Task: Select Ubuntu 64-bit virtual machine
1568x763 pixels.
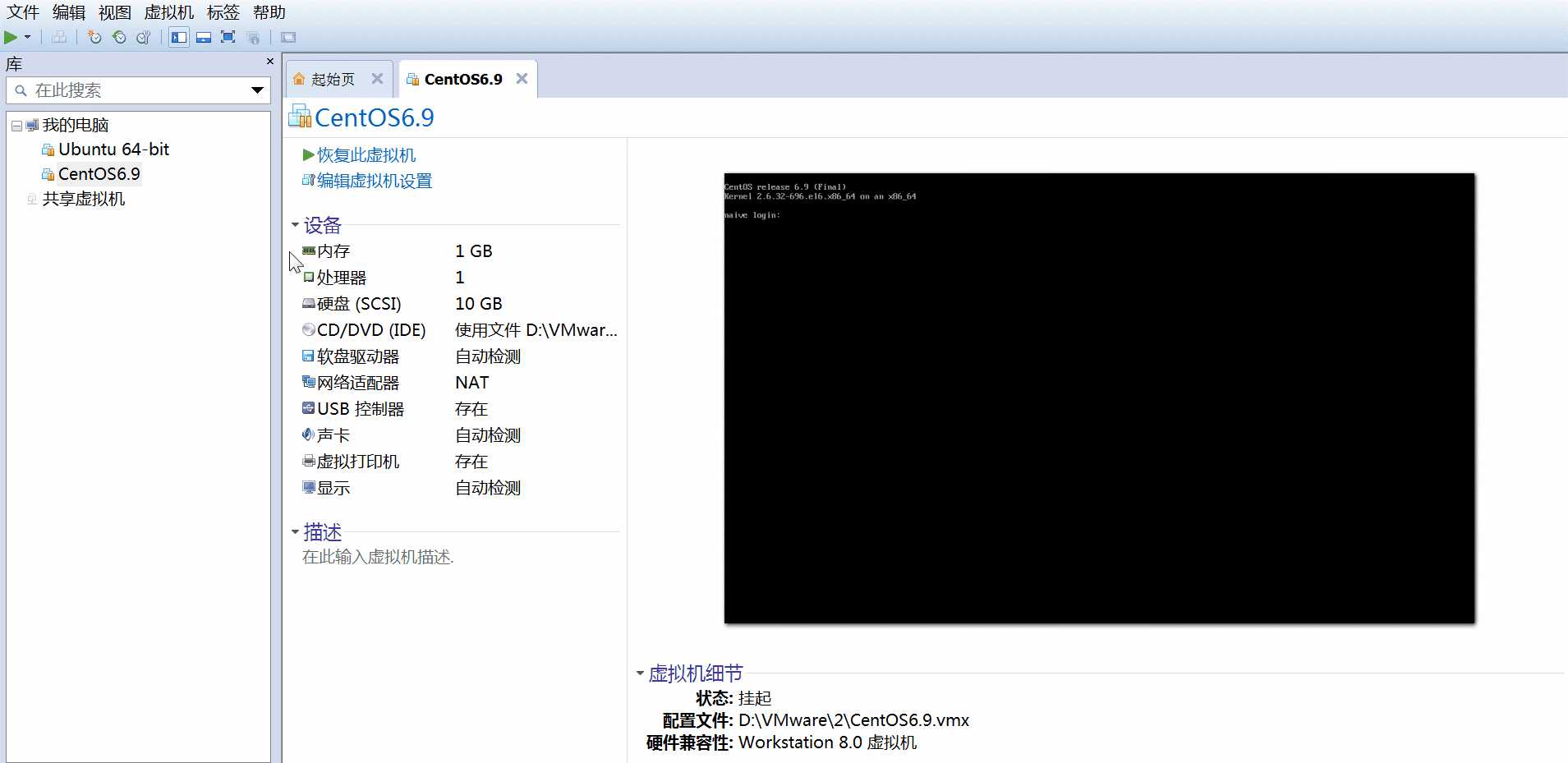Action: (x=113, y=149)
